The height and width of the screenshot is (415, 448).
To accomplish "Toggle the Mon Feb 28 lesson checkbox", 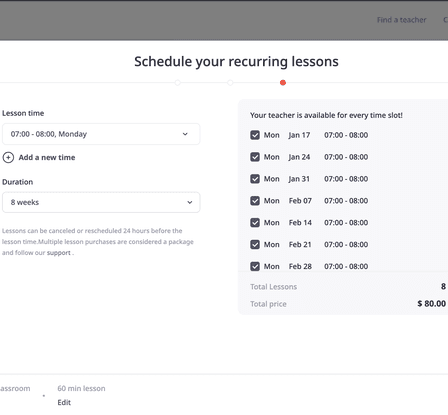I will (255, 266).
